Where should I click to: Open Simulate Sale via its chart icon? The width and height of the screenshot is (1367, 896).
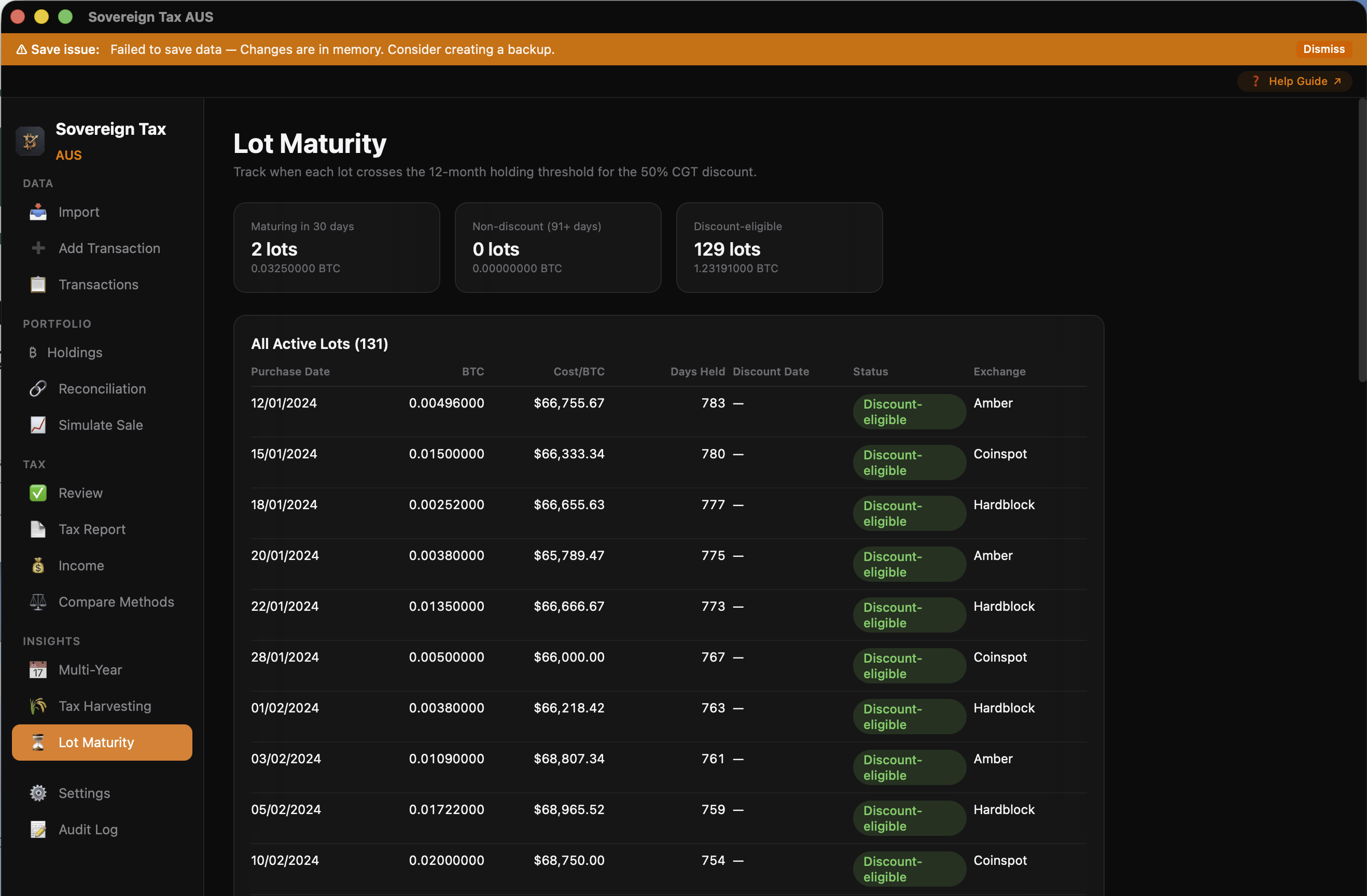38,425
